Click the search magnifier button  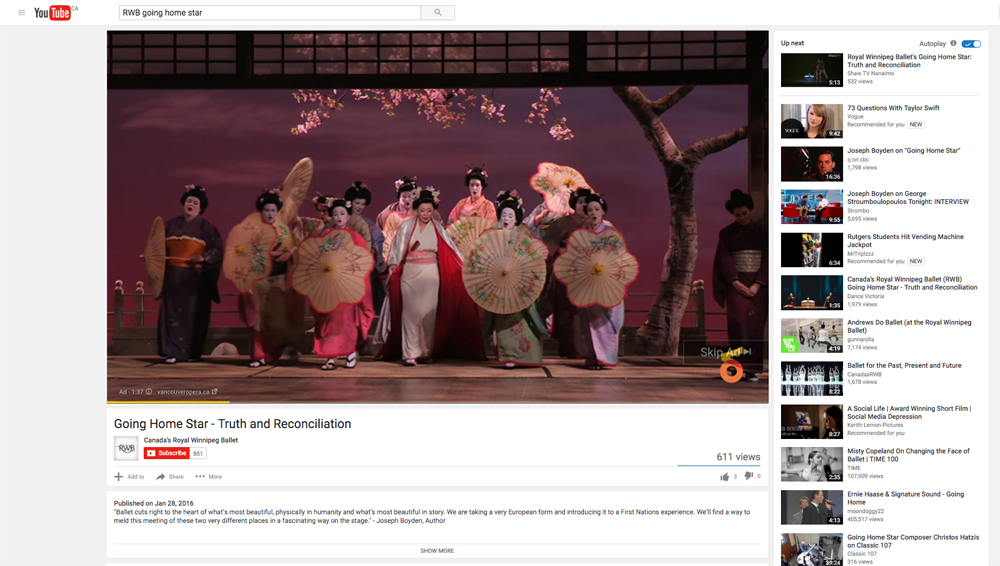(x=438, y=12)
